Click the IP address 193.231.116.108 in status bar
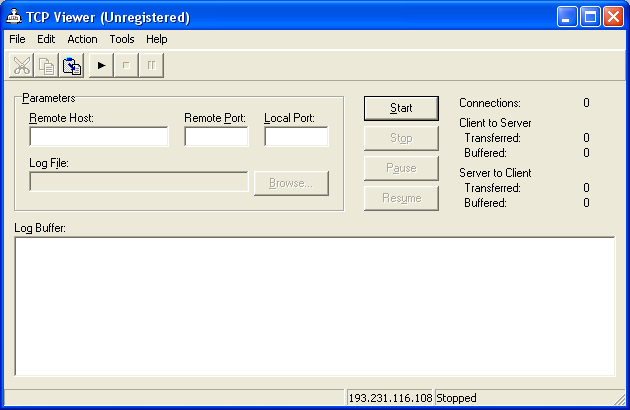This screenshot has height=410, width=630. 390,398
